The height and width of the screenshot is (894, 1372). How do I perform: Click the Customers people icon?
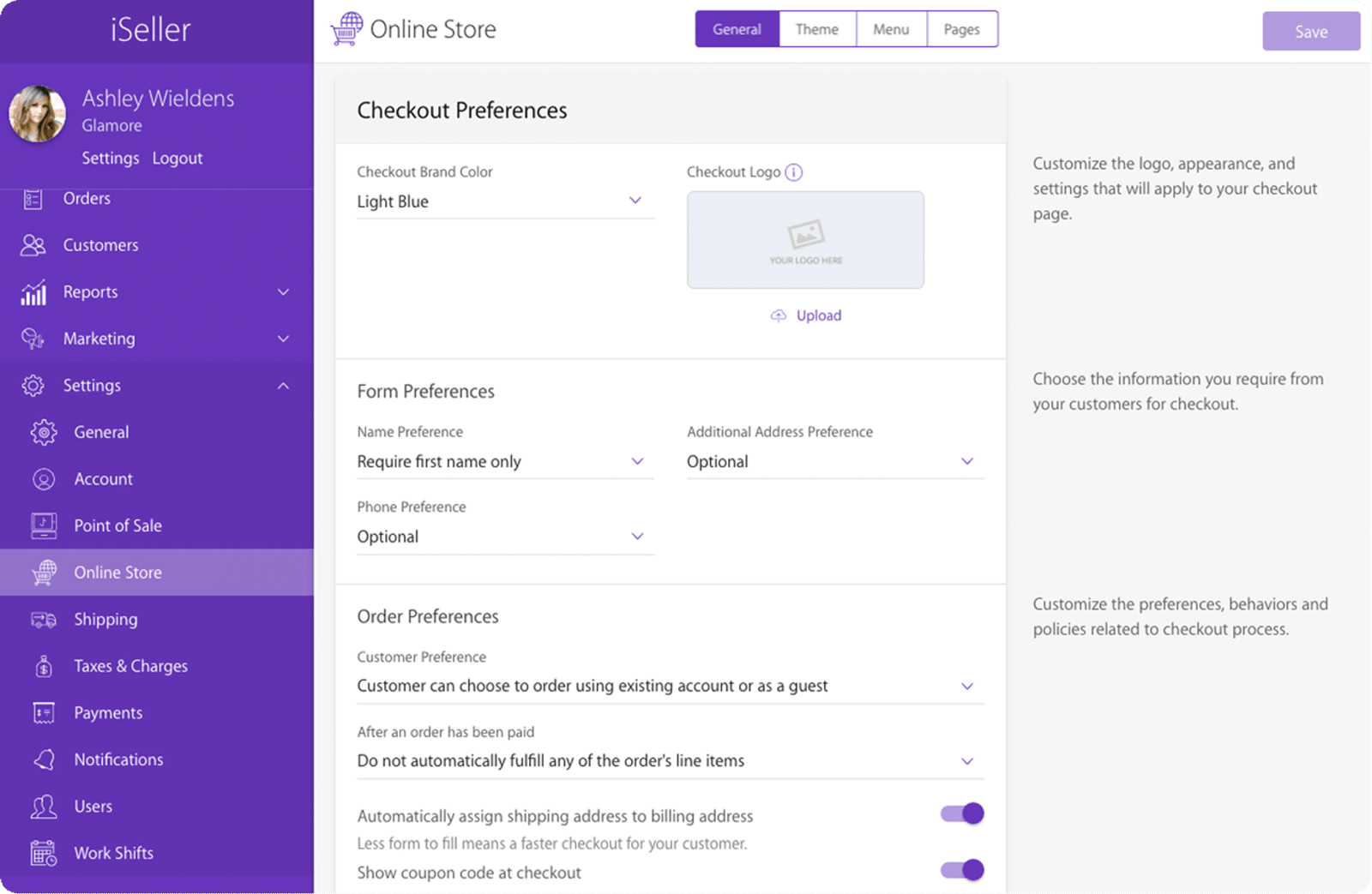33,245
